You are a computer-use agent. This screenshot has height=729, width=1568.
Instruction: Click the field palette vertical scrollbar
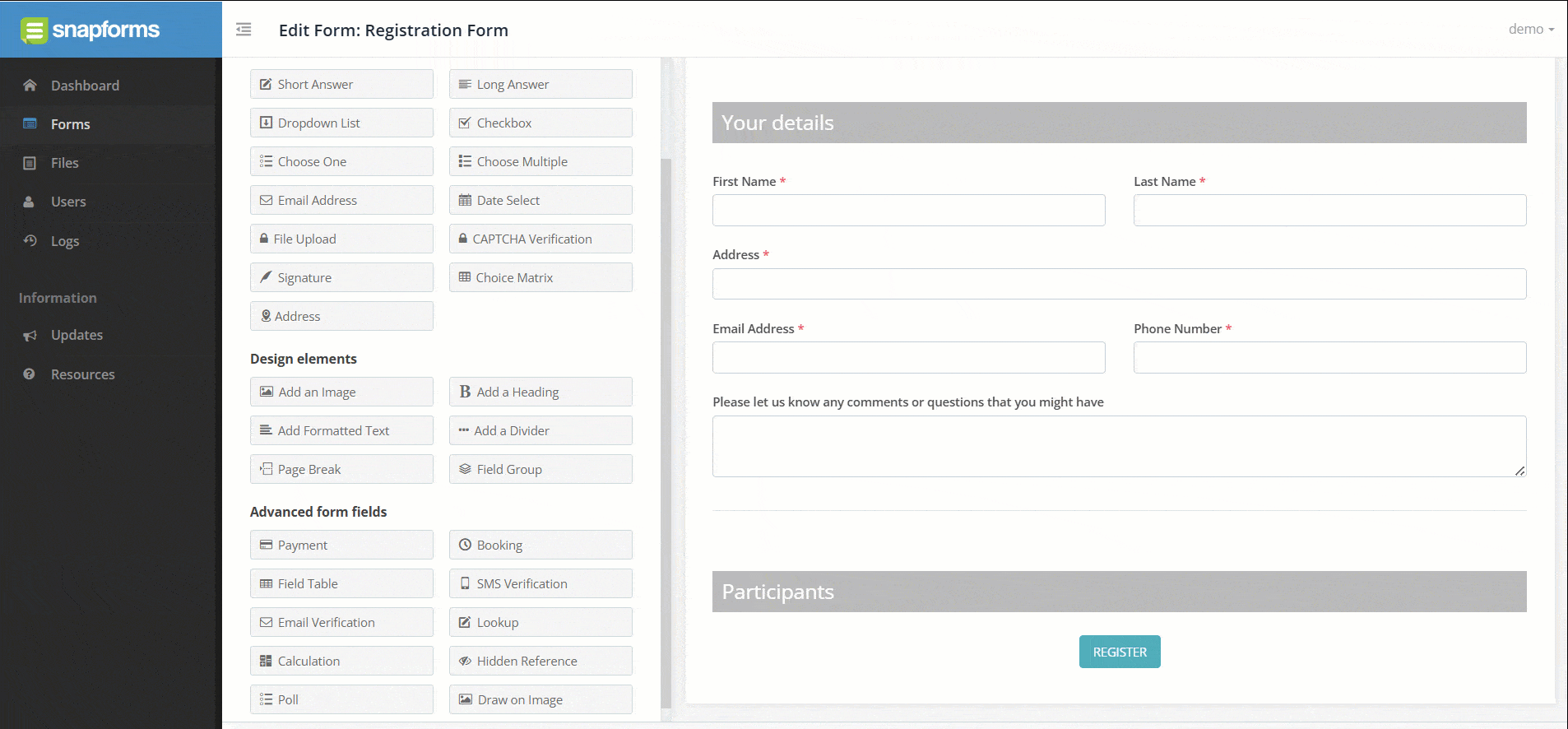coord(666,432)
